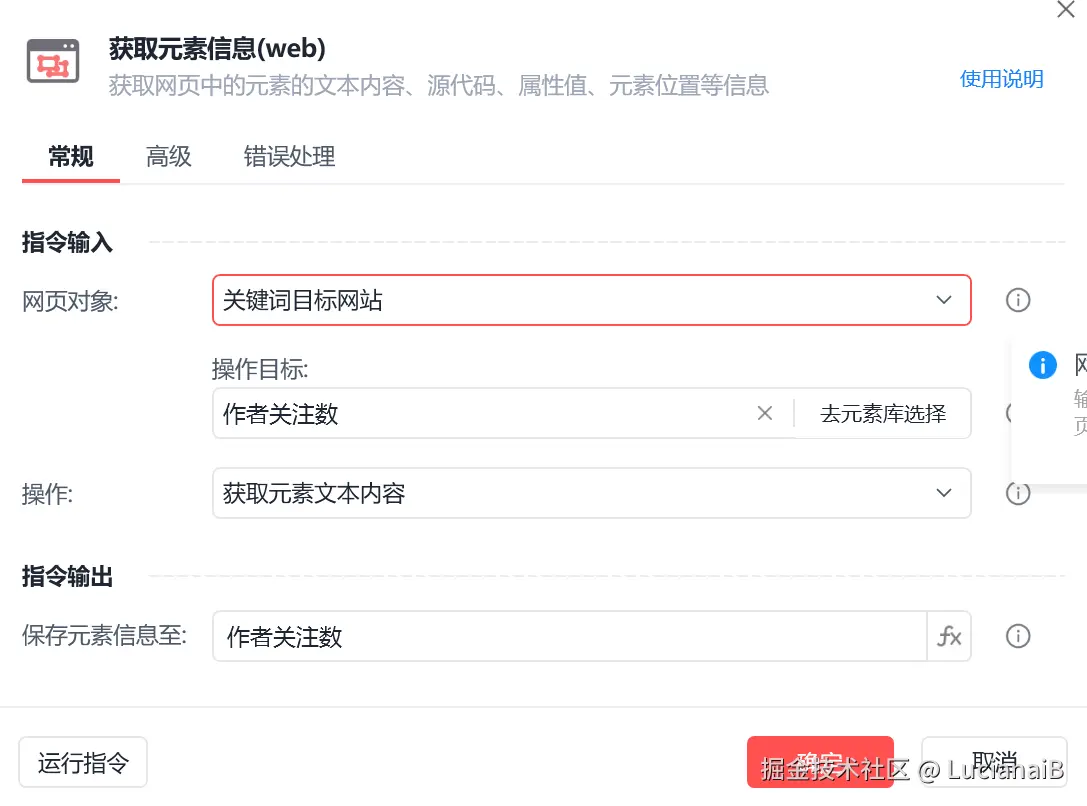Click the 获取元素信息 web instruction icon
Image resolution: width=1087 pixels, height=806 pixels.
[x=53, y=62]
